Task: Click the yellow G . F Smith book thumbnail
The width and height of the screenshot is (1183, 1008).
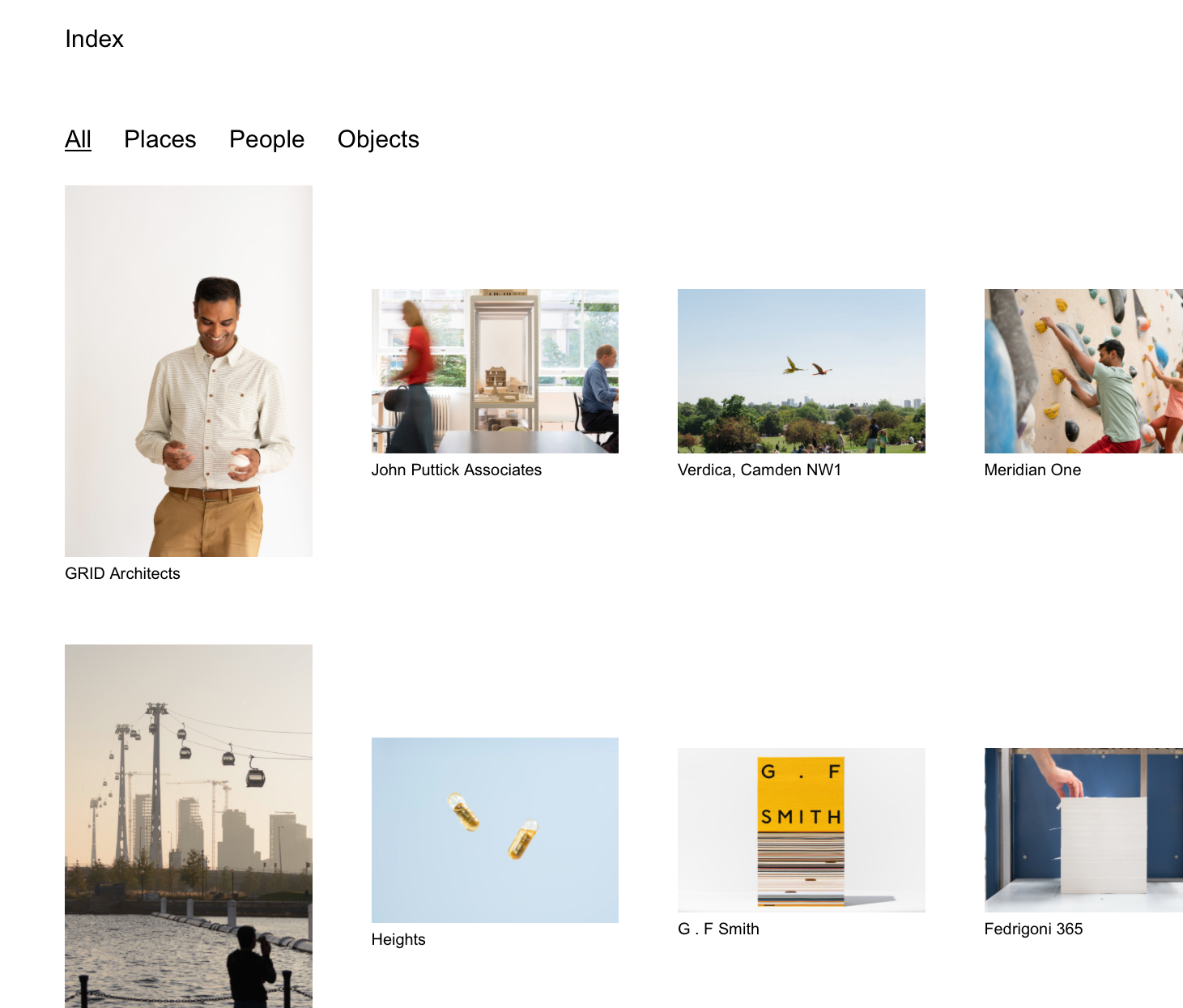Action: [801, 829]
